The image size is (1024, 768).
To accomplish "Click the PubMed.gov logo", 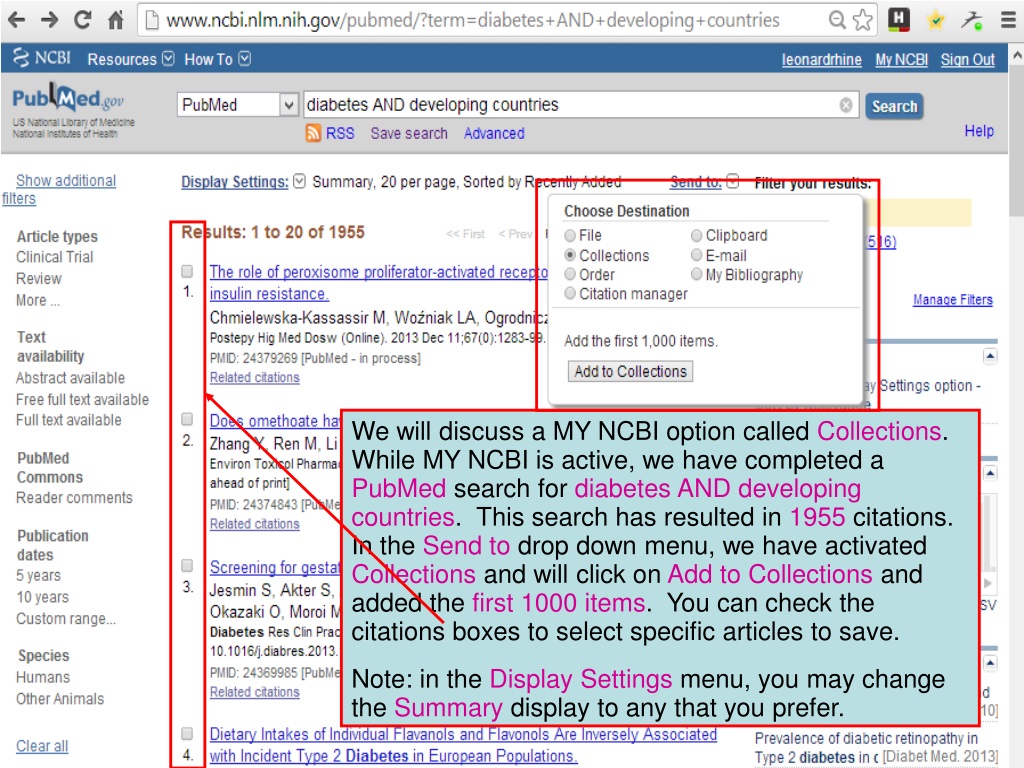I will 68,99.
